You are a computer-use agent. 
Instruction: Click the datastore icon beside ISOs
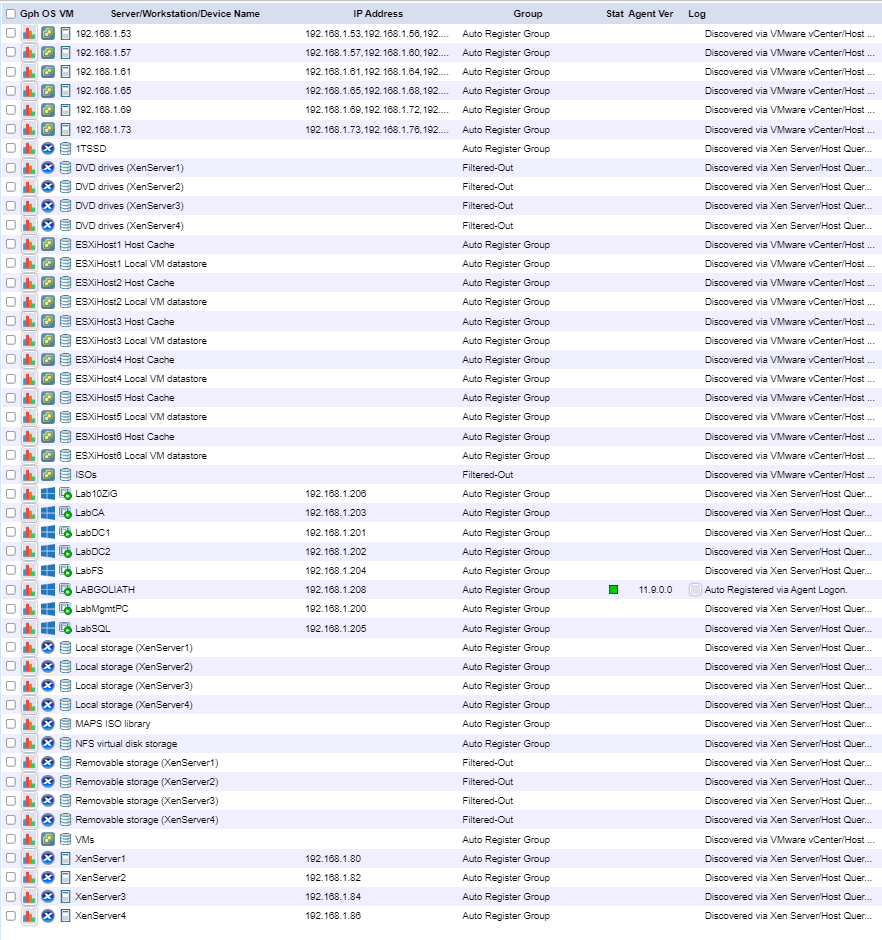[x=66, y=475]
